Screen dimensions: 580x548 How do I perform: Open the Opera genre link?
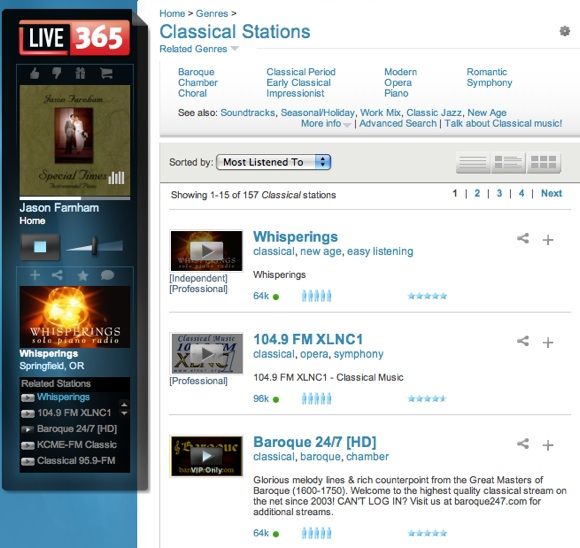coord(398,83)
